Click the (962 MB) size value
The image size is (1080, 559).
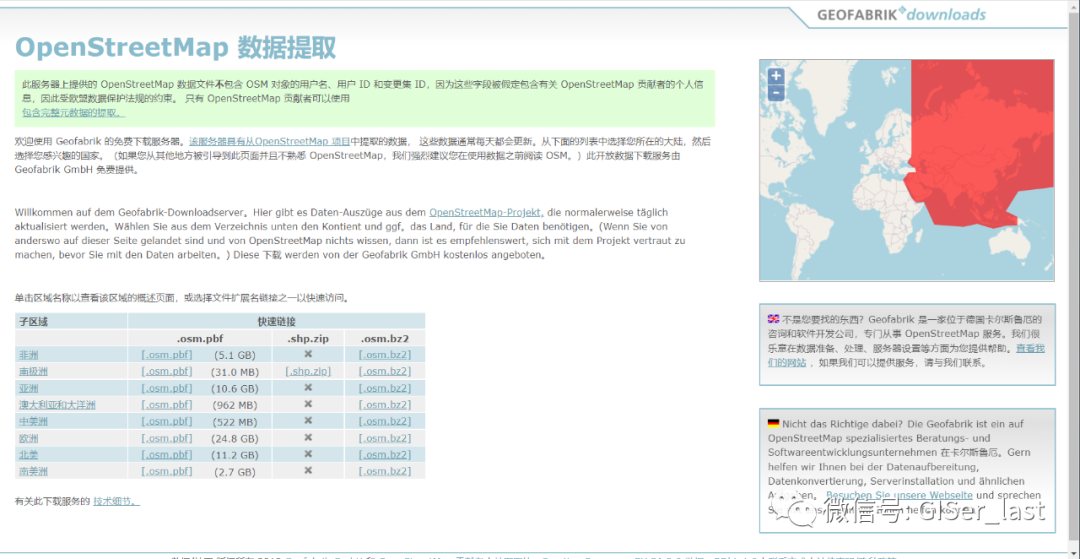[x=234, y=405]
